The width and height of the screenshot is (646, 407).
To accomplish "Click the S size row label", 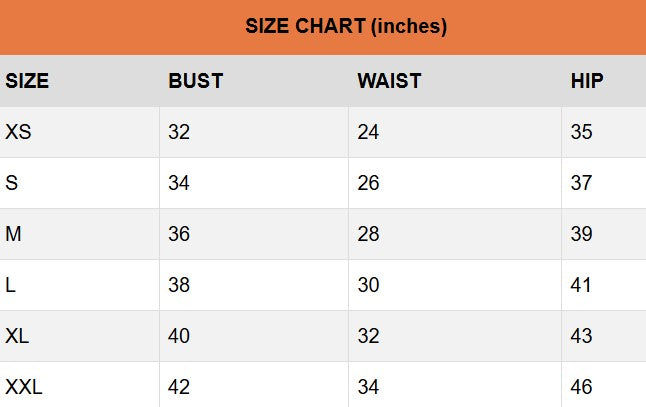I will pos(12,183).
